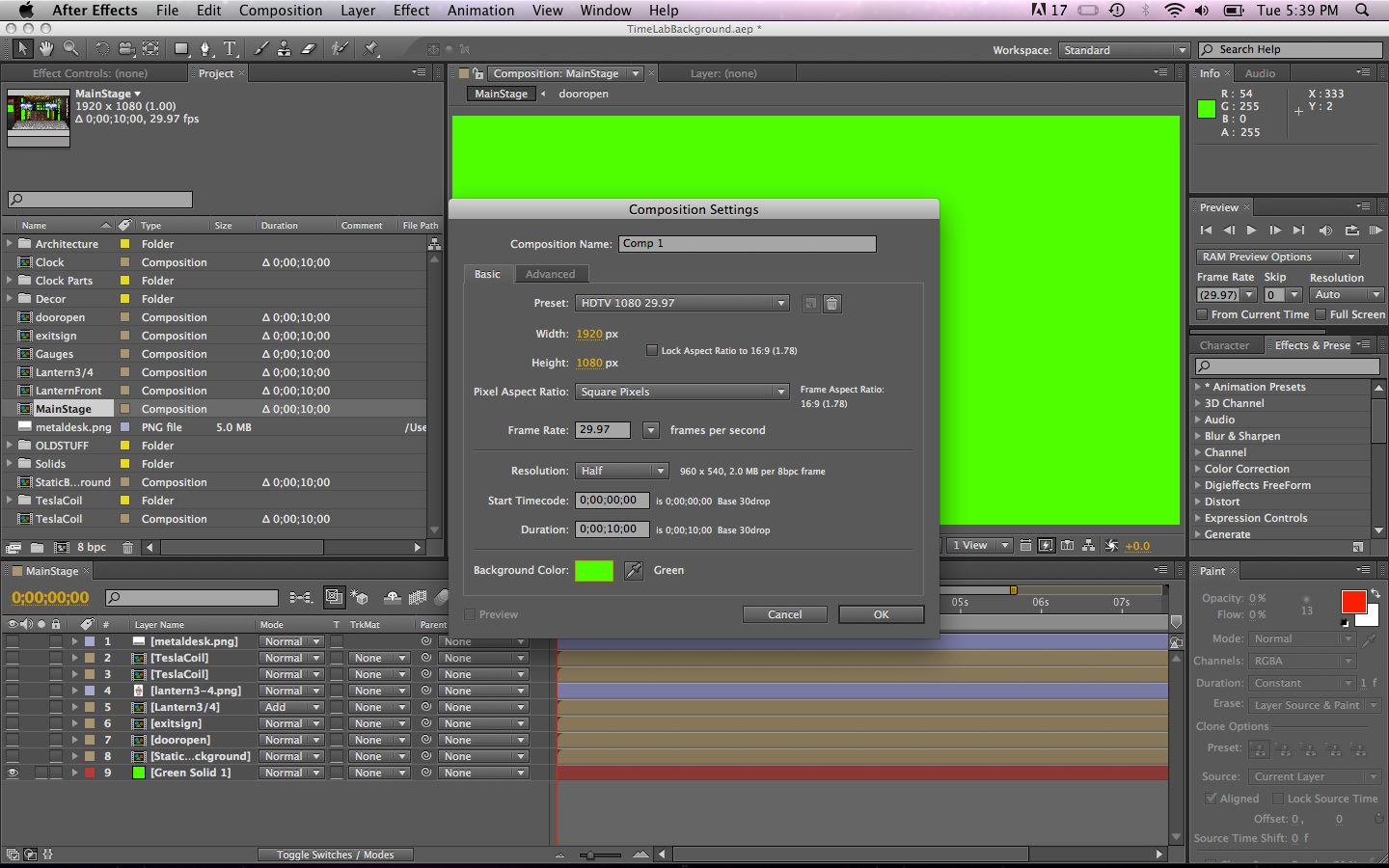Open the Animation menu
The height and width of the screenshot is (868, 1389).
[480, 11]
